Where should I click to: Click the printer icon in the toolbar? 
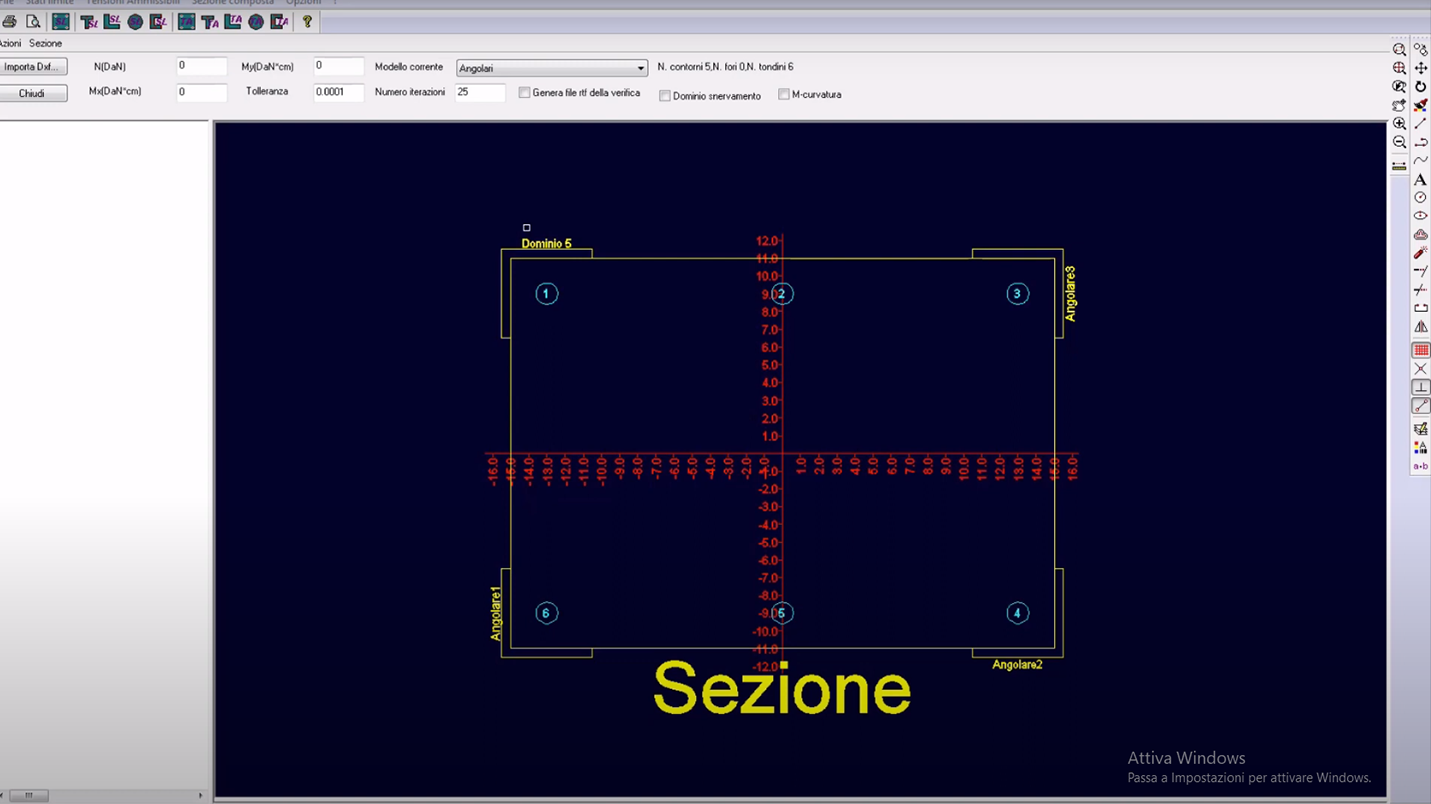[x=9, y=21]
